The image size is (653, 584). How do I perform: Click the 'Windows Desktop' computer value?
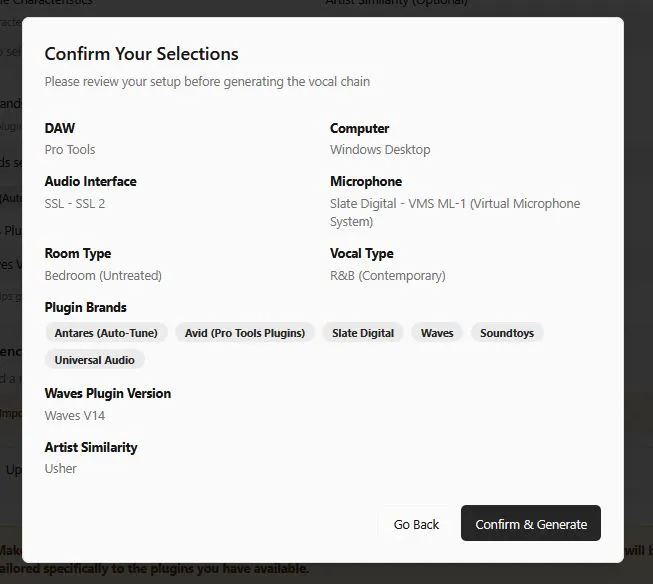[380, 150]
